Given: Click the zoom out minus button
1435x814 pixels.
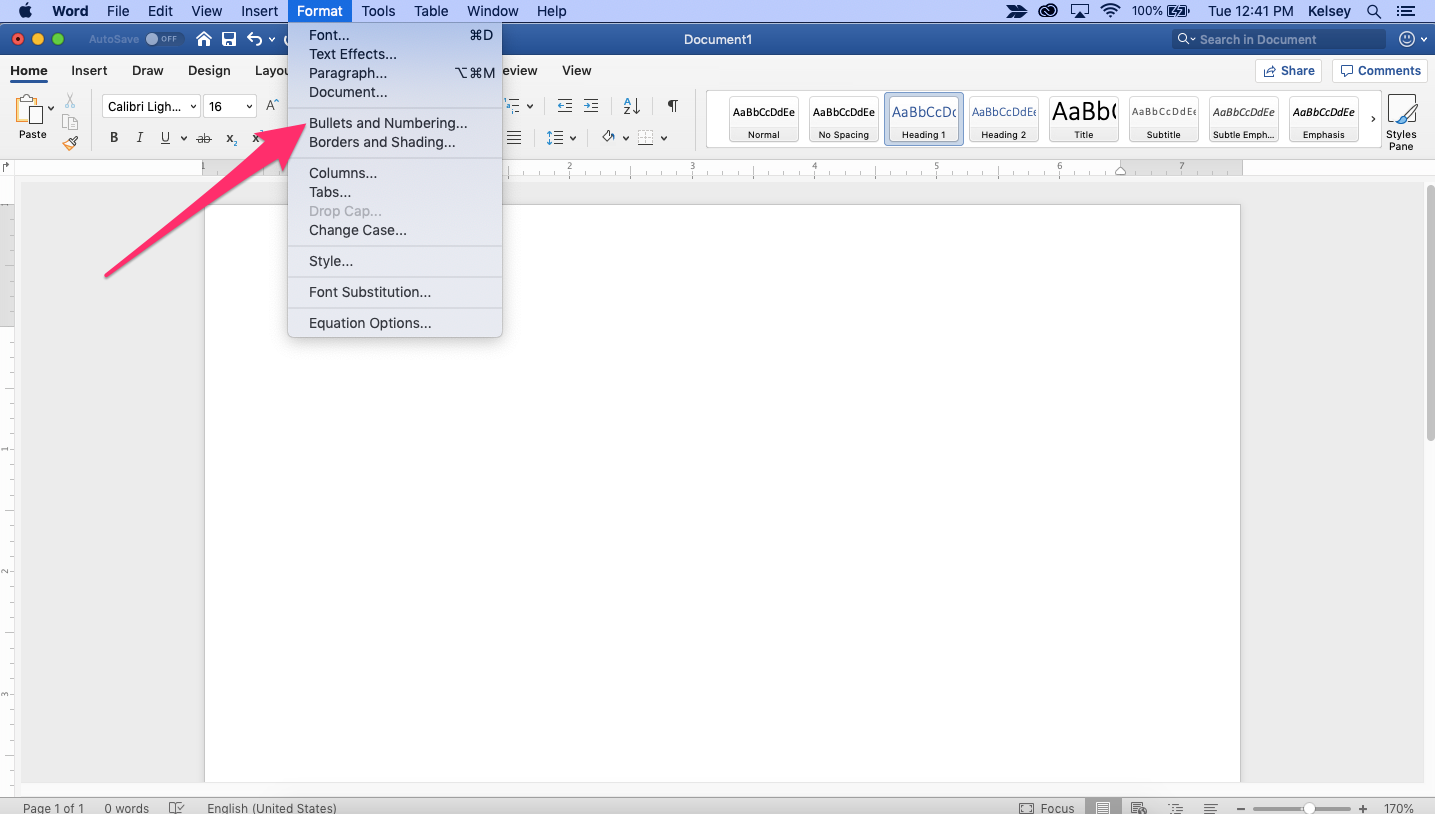Looking at the screenshot, I should (1241, 808).
